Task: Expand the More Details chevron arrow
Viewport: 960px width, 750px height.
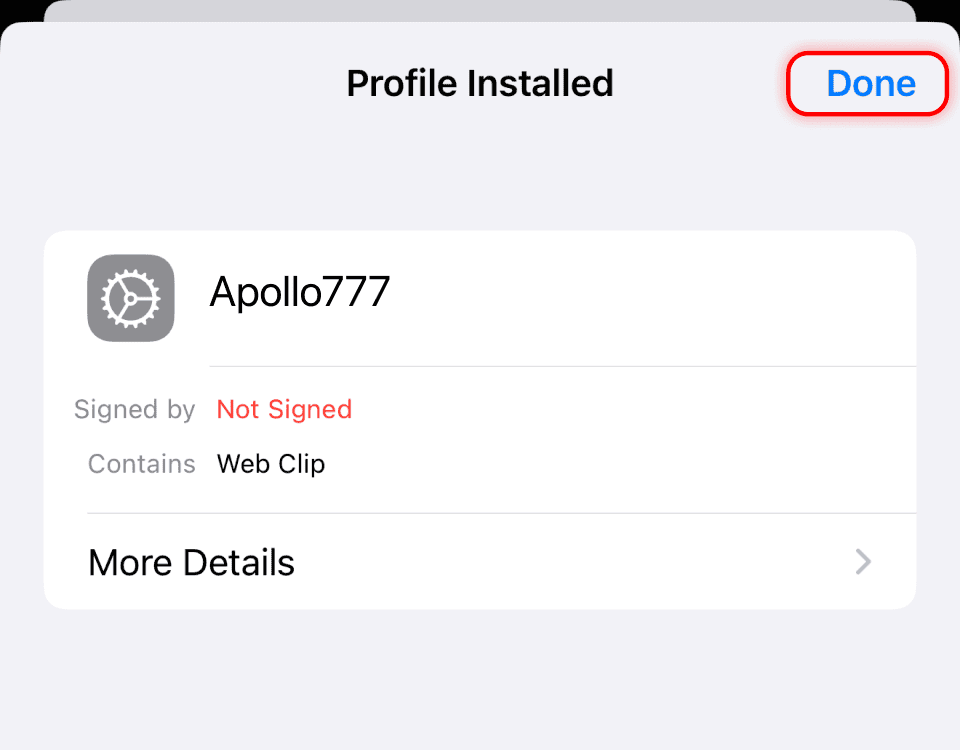Action: point(863,562)
